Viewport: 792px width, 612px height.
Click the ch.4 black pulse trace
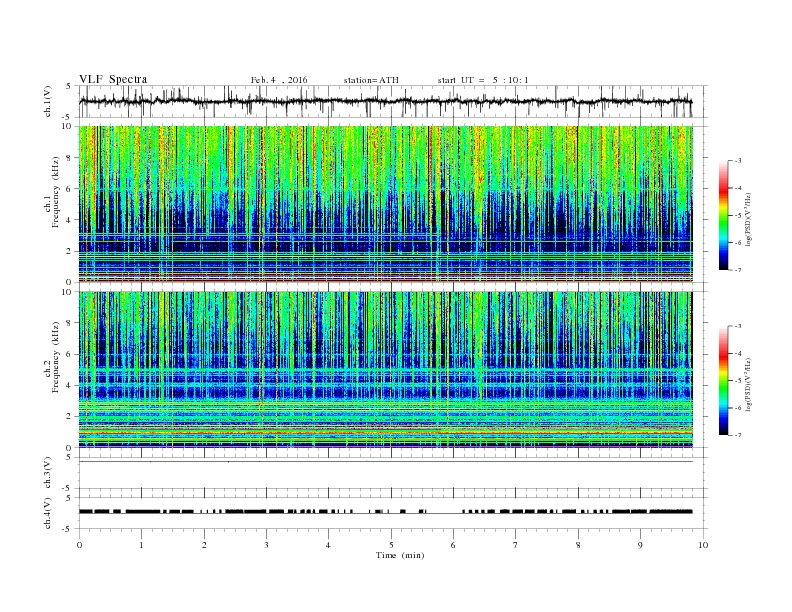tap(385, 512)
